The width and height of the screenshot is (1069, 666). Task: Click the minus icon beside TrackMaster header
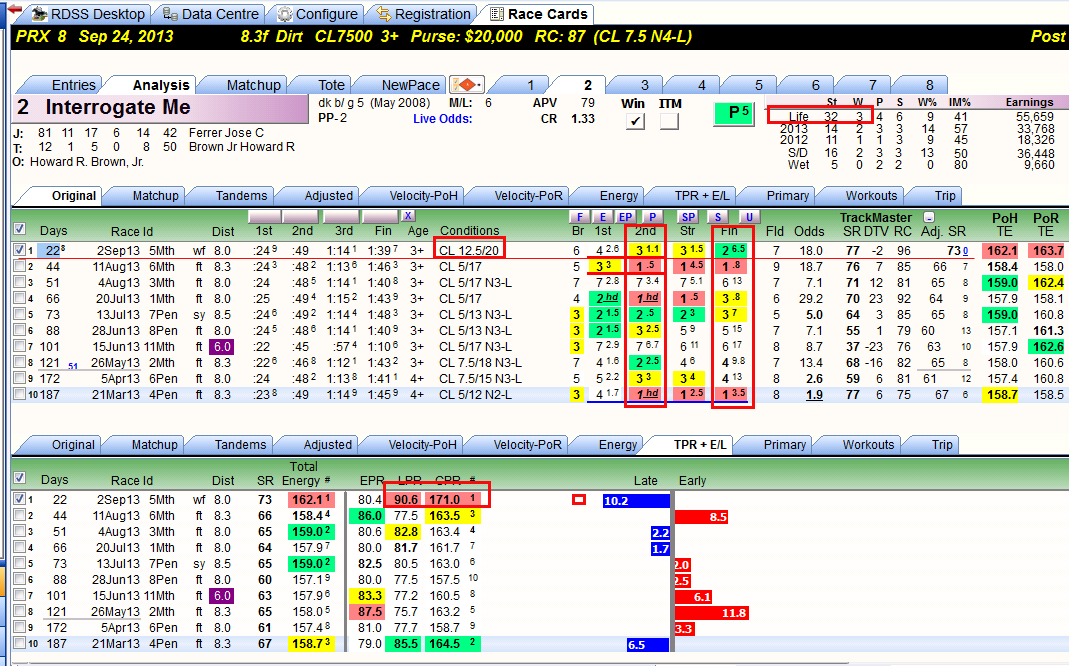click(x=929, y=217)
